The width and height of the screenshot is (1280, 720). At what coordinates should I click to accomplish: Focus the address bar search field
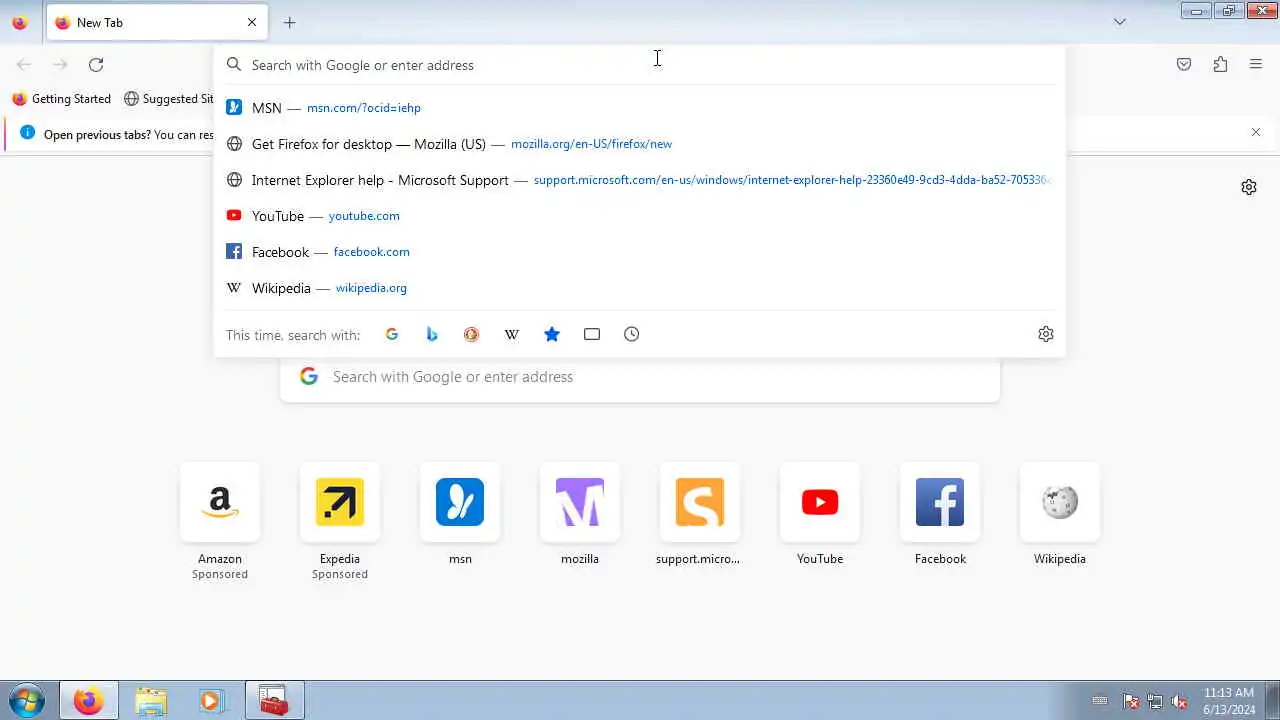tap(640, 65)
